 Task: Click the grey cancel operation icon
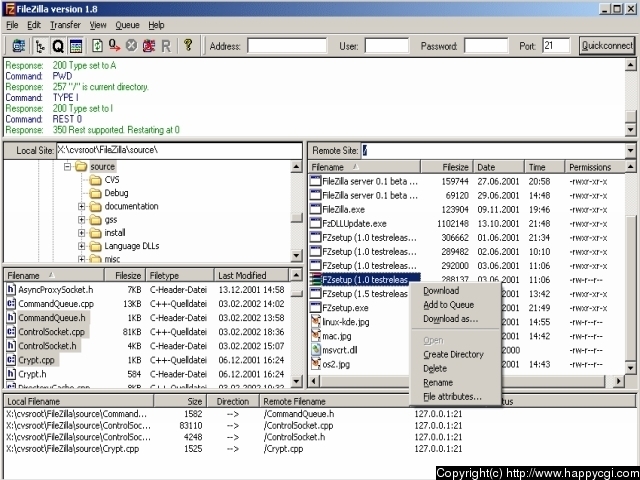(x=131, y=46)
